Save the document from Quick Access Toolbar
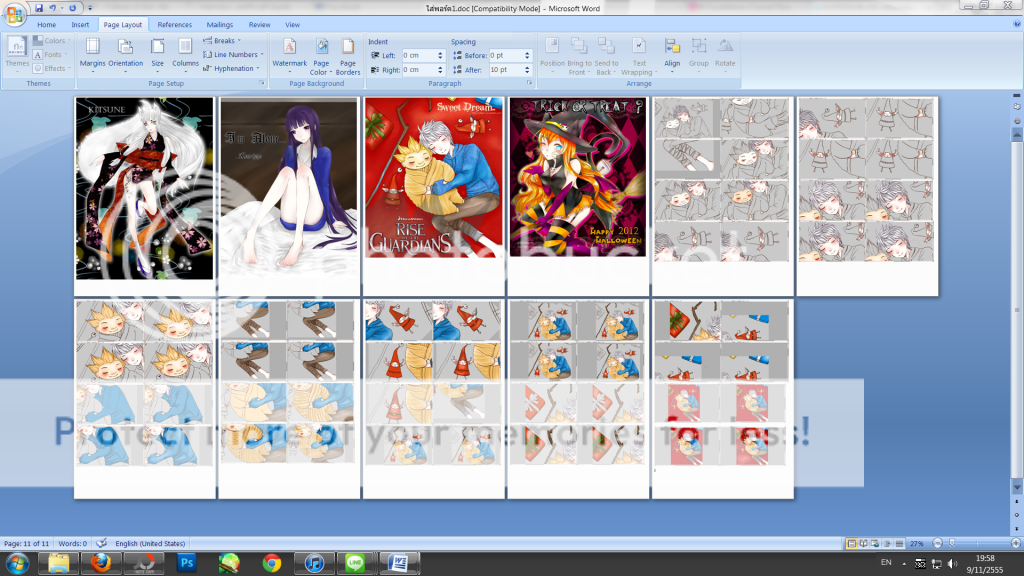1024x576 pixels. click(x=39, y=8)
